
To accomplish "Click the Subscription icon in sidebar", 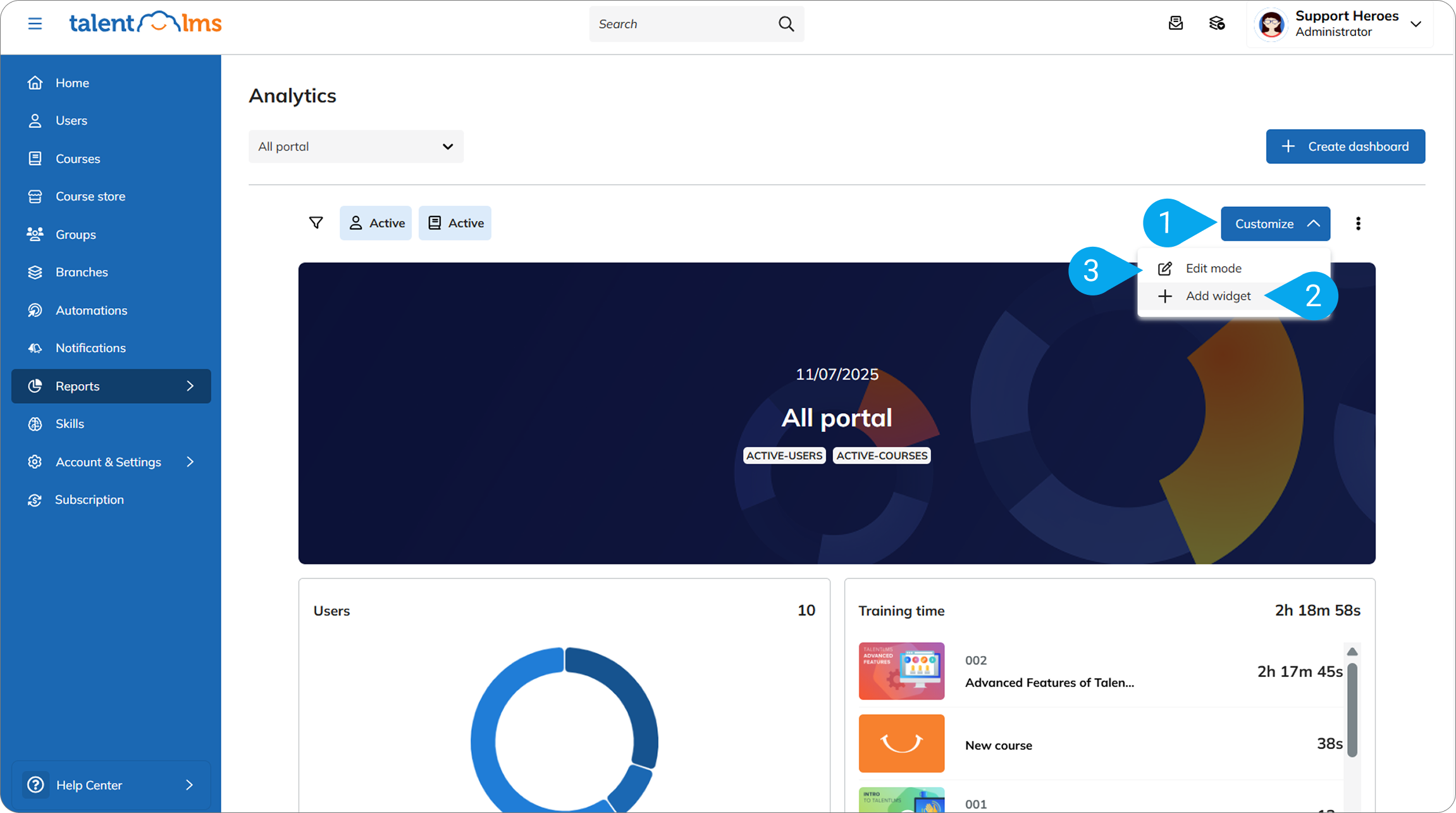I will 35,500.
